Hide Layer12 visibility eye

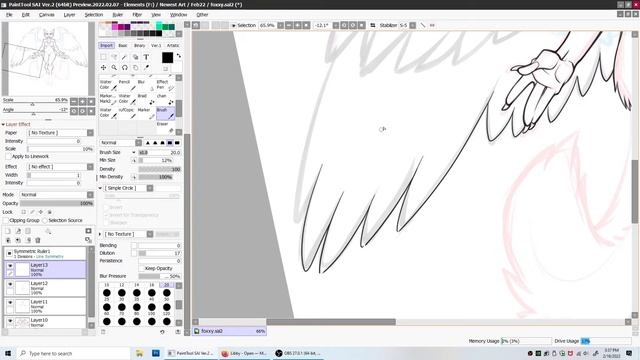pyautogui.click(x=10, y=284)
